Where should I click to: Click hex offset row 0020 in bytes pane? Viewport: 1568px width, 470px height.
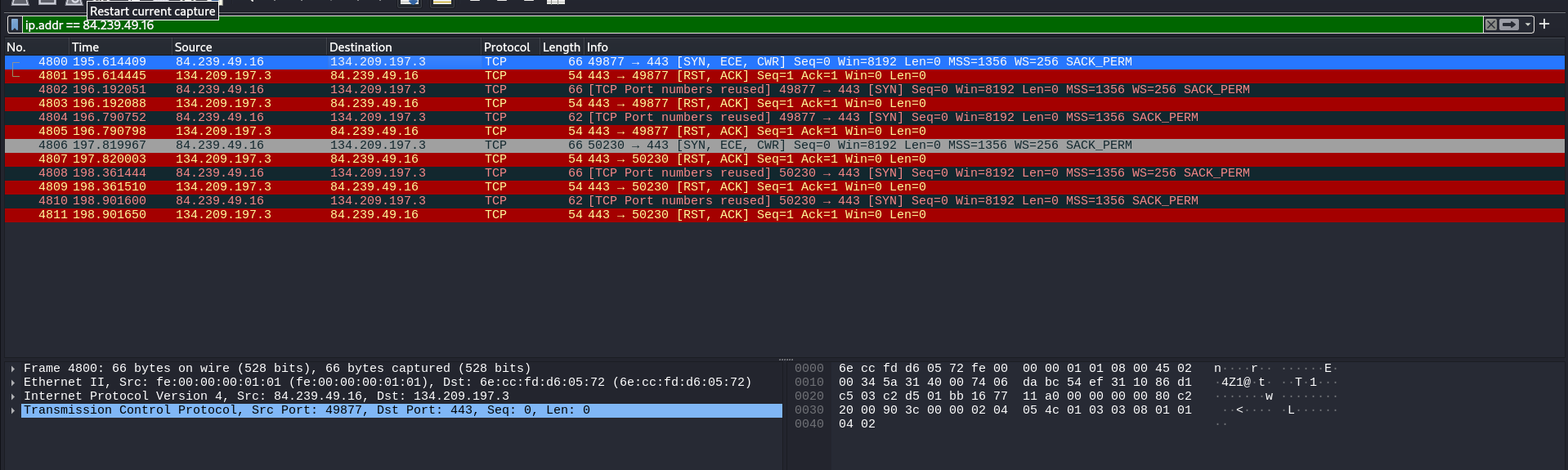(x=809, y=396)
